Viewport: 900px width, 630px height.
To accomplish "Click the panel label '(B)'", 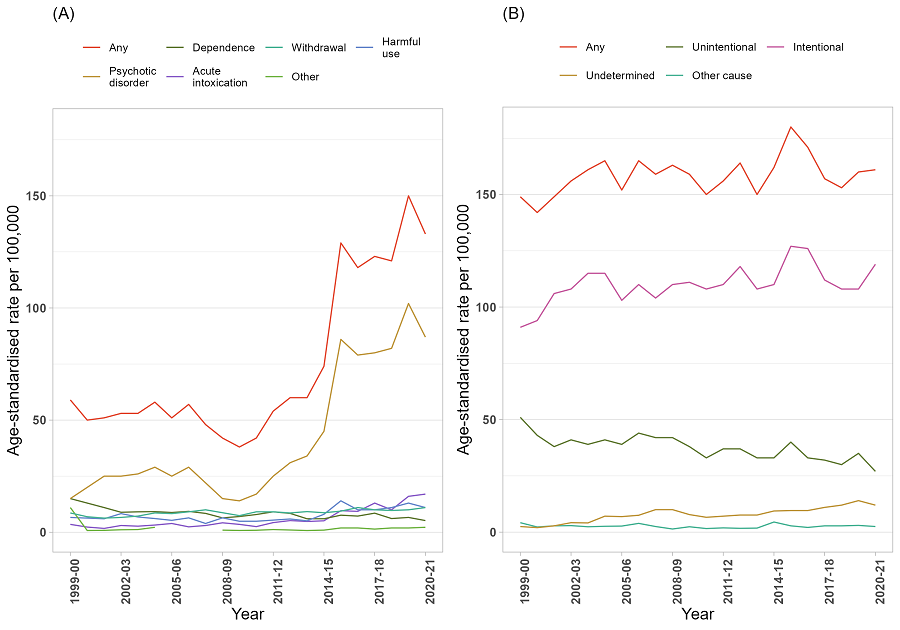I will pyautogui.click(x=513, y=14).
